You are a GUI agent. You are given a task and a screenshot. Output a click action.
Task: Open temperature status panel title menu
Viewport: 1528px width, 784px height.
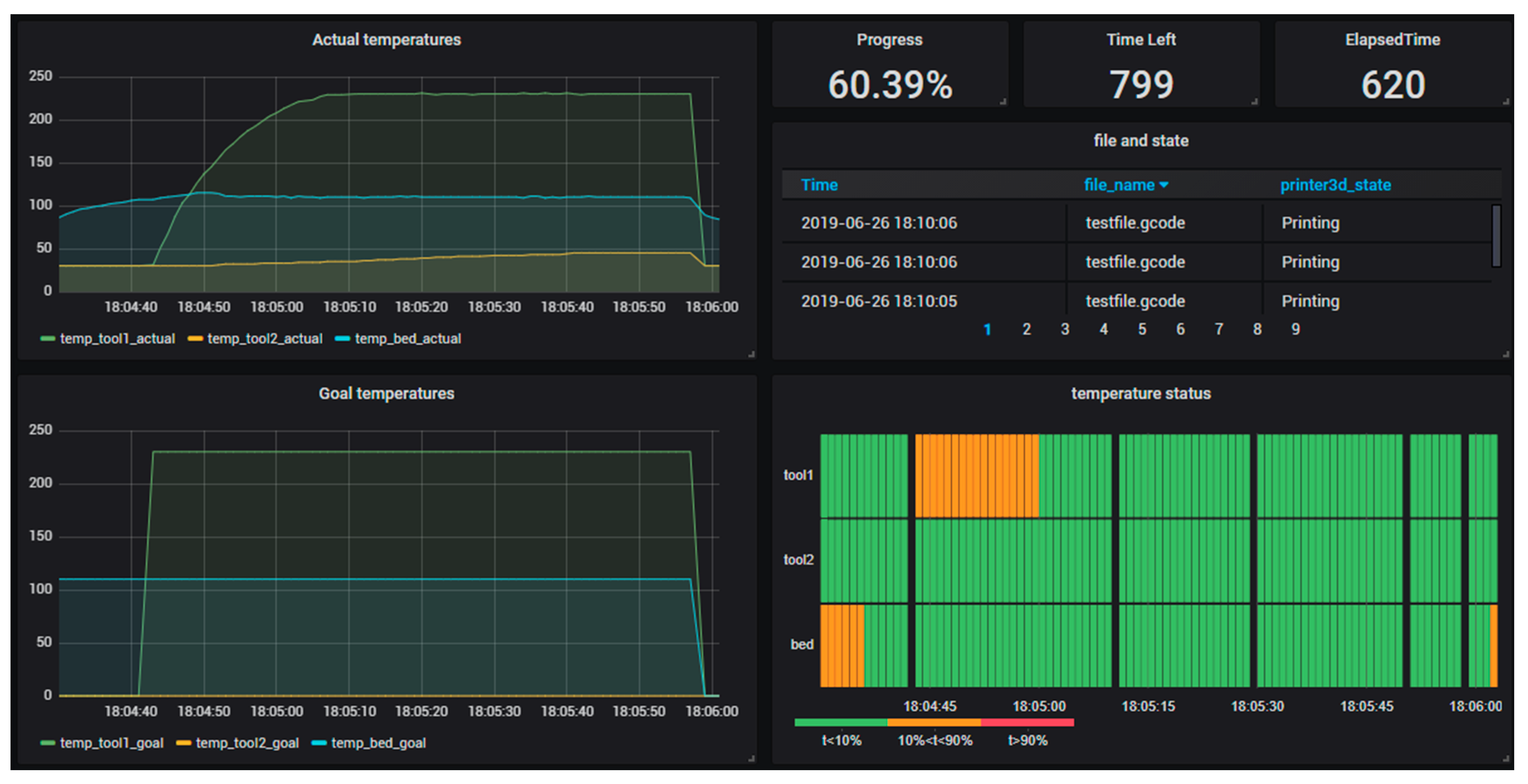pyautogui.click(x=1140, y=393)
